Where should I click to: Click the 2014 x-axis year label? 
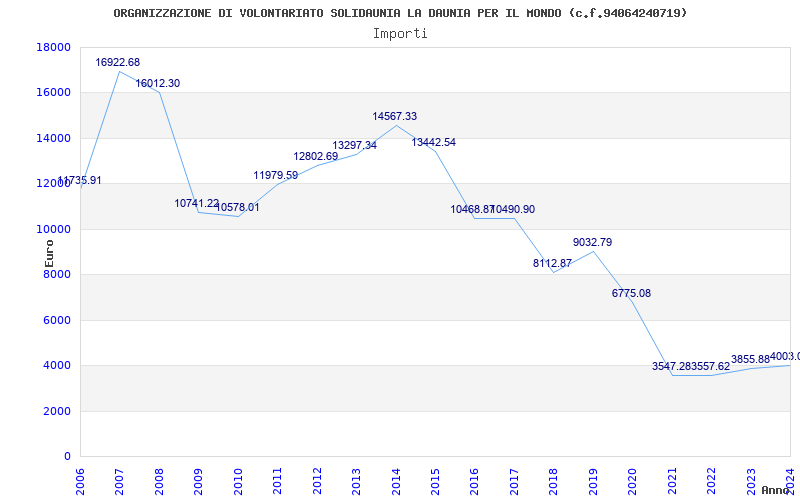(x=396, y=482)
